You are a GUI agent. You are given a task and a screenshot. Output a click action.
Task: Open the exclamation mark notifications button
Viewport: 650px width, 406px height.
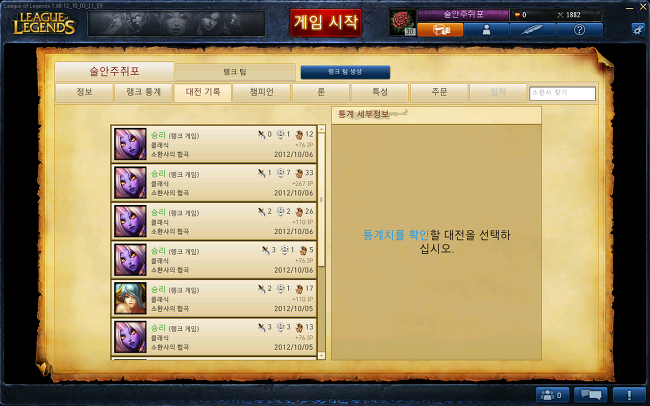coord(629,395)
